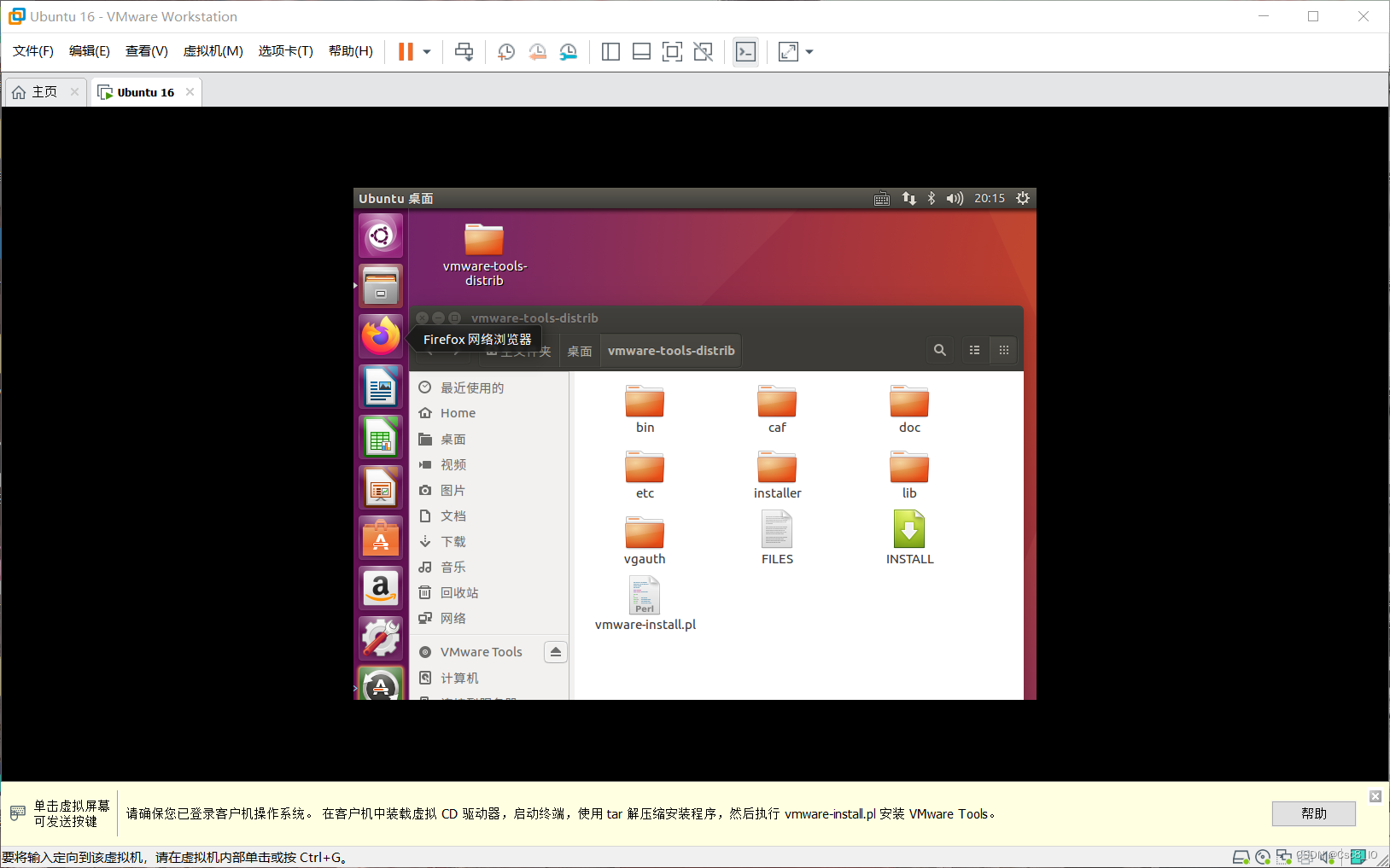Select the bin folder
The image size is (1390, 868).
645,409
